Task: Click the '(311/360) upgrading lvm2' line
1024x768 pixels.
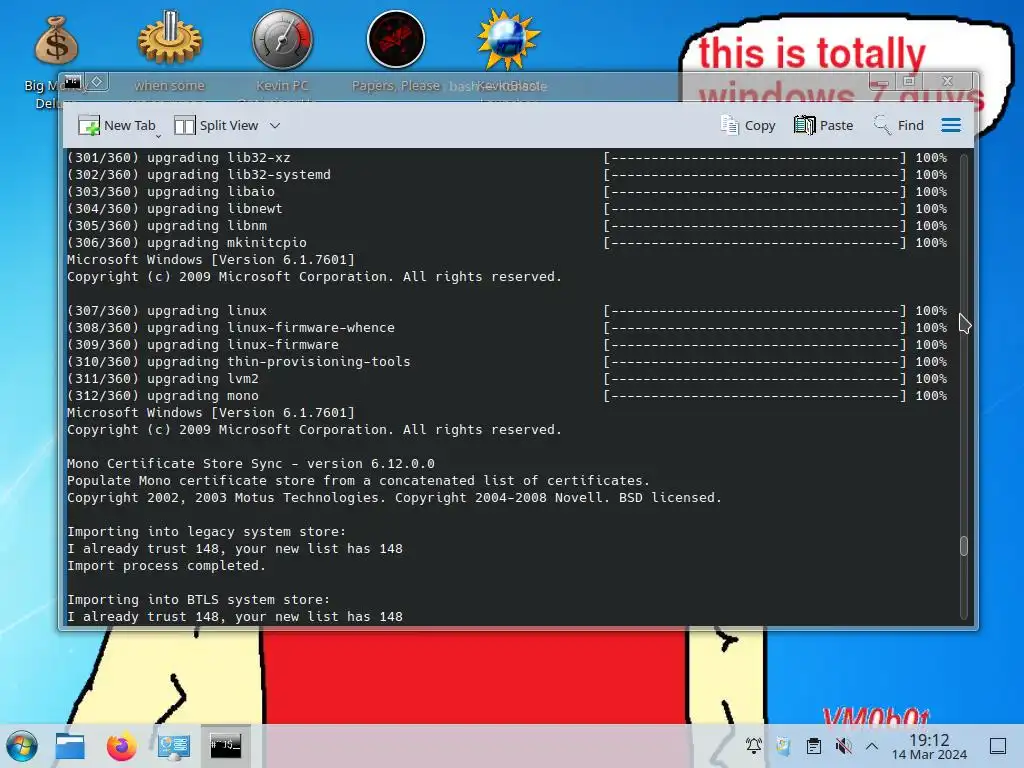Action: [507, 379]
